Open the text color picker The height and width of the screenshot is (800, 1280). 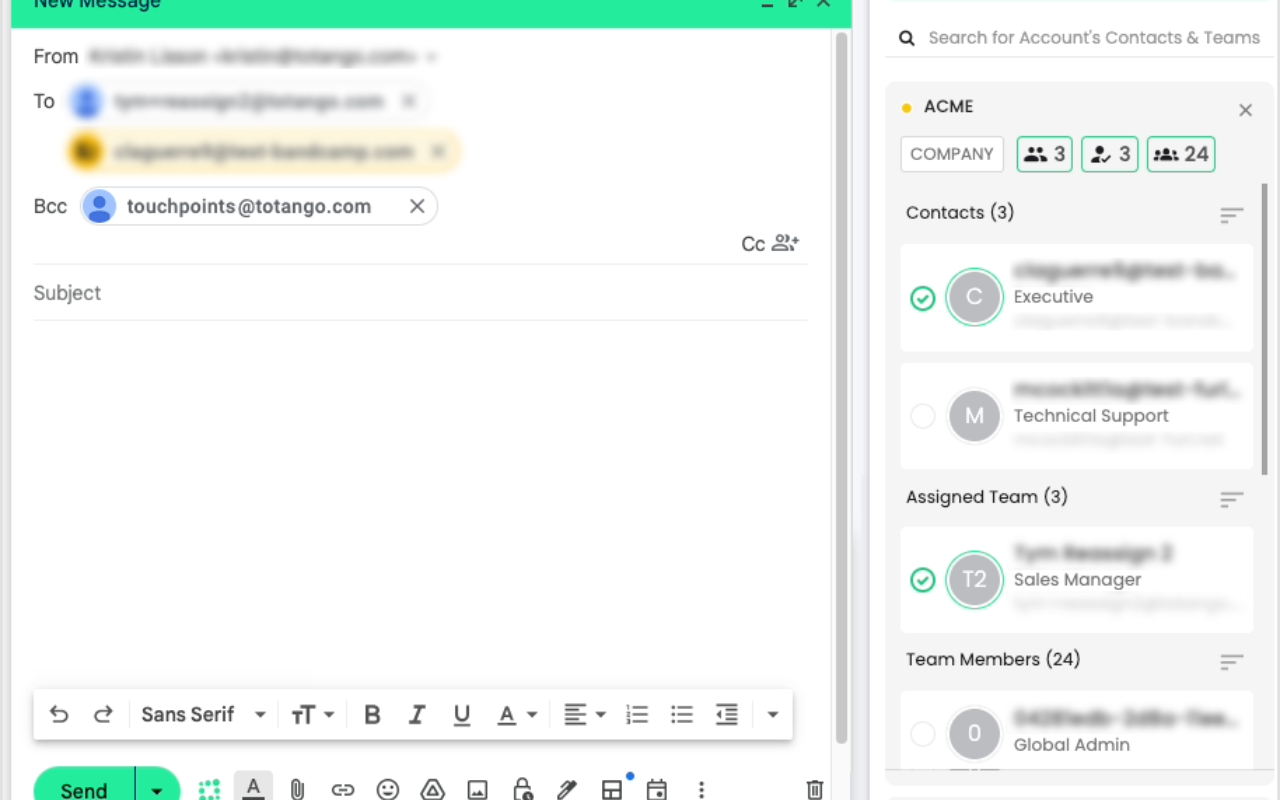tap(514, 714)
